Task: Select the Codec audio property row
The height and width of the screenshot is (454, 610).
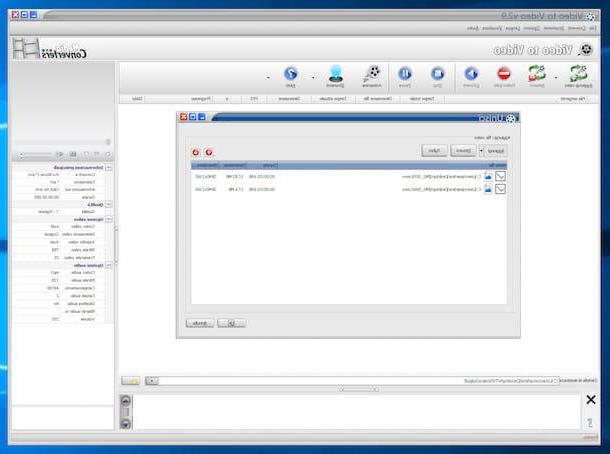Action: [60, 273]
